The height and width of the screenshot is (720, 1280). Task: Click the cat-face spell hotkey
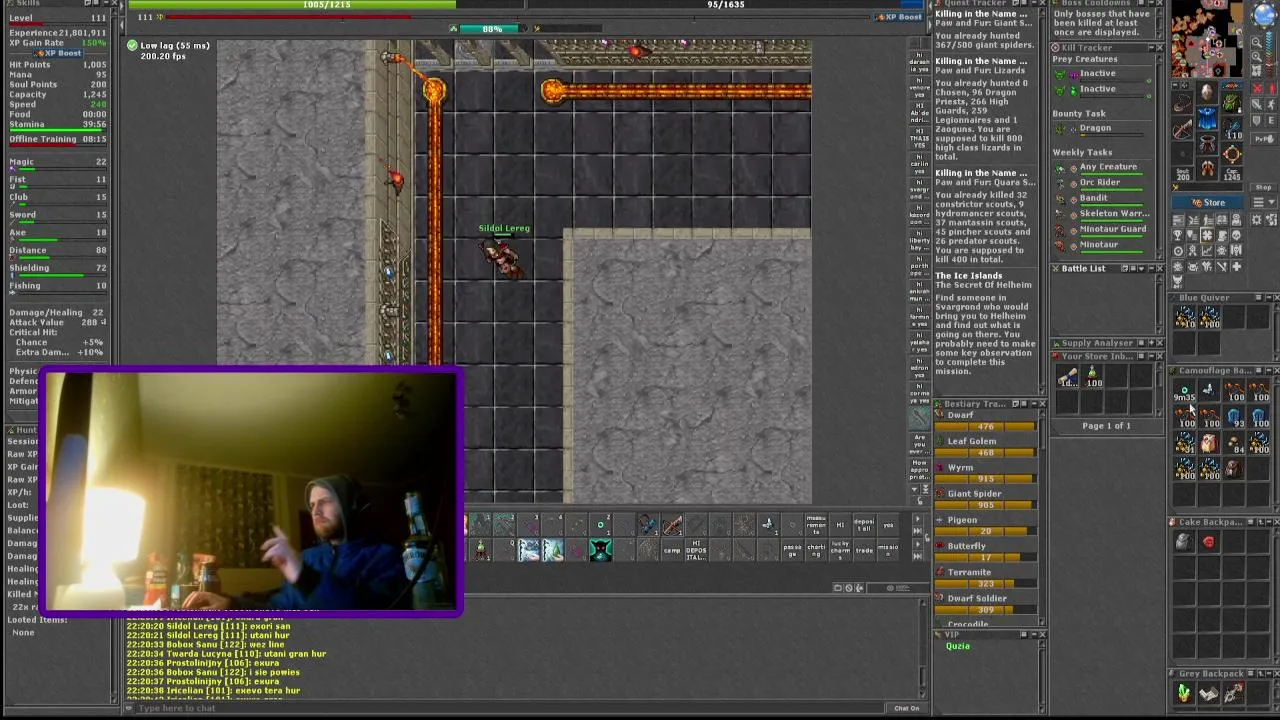coord(600,550)
